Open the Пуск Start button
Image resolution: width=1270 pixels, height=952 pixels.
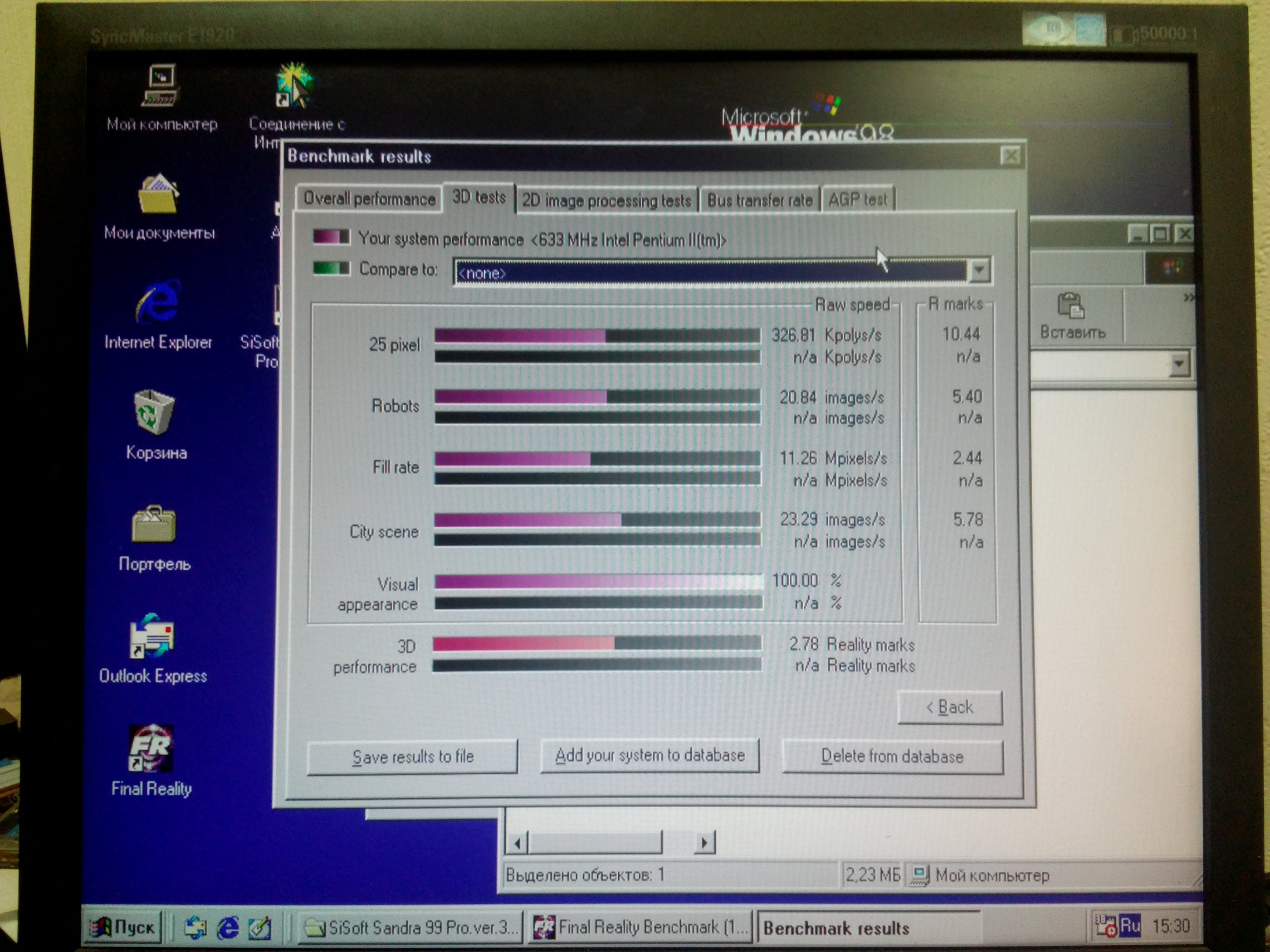click(x=122, y=928)
